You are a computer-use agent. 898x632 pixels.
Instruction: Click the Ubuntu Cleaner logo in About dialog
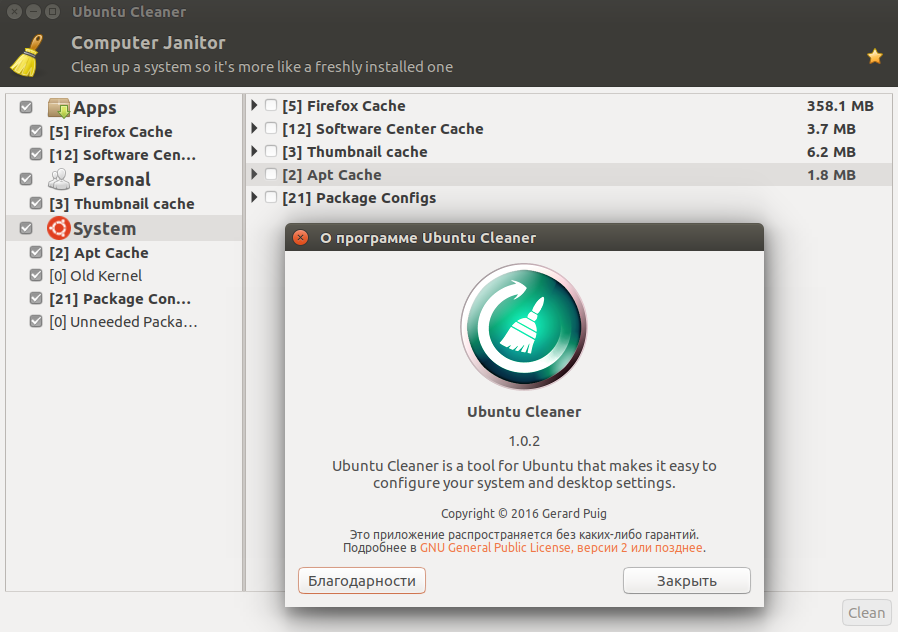523,326
